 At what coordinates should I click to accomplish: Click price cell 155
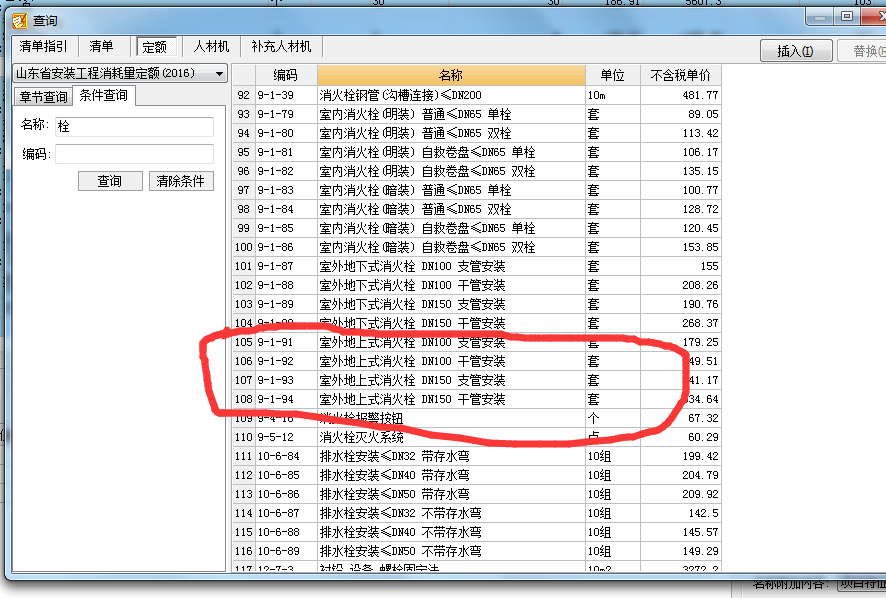(681, 266)
